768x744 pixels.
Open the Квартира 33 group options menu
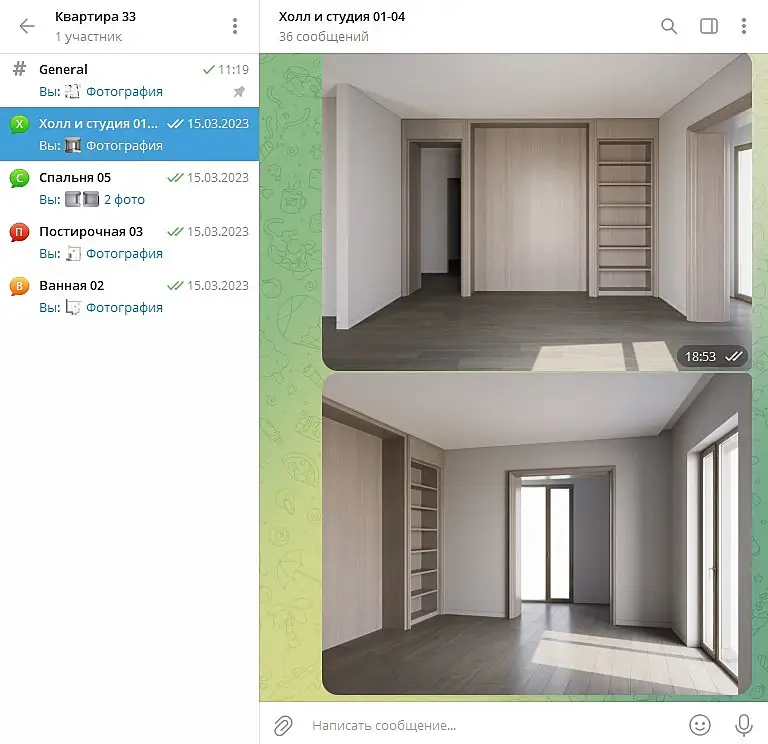(235, 26)
